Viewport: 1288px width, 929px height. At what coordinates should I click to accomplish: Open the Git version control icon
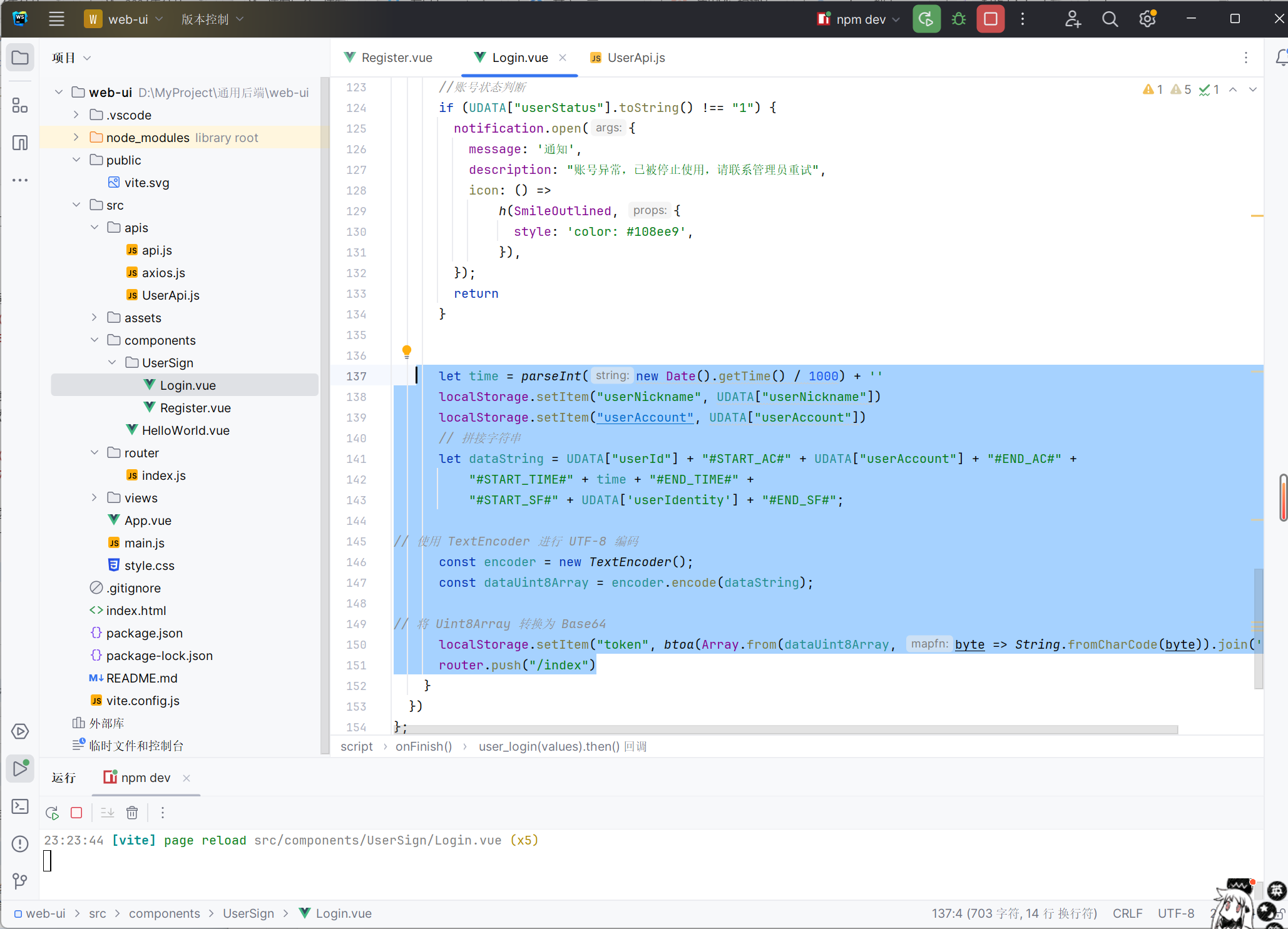point(20,881)
